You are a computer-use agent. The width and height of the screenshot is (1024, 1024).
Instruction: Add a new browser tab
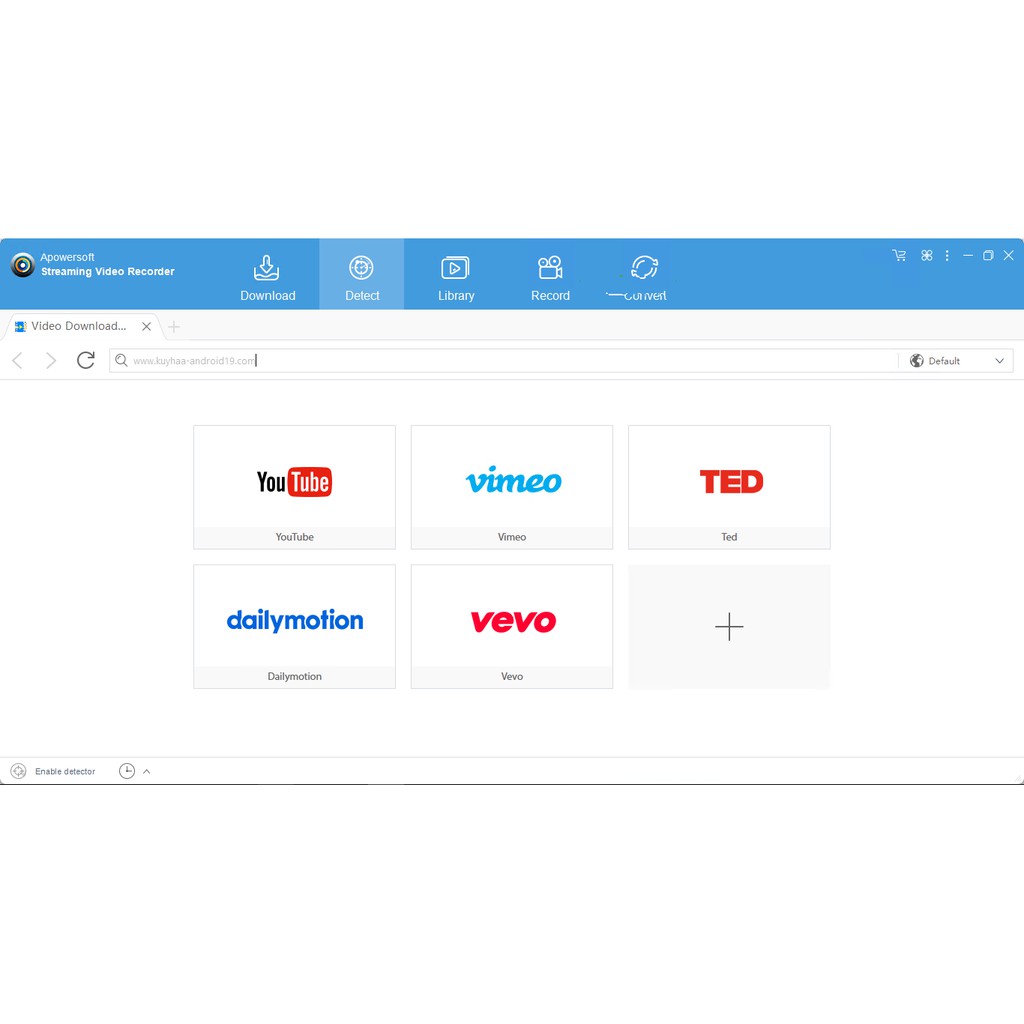coord(174,327)
